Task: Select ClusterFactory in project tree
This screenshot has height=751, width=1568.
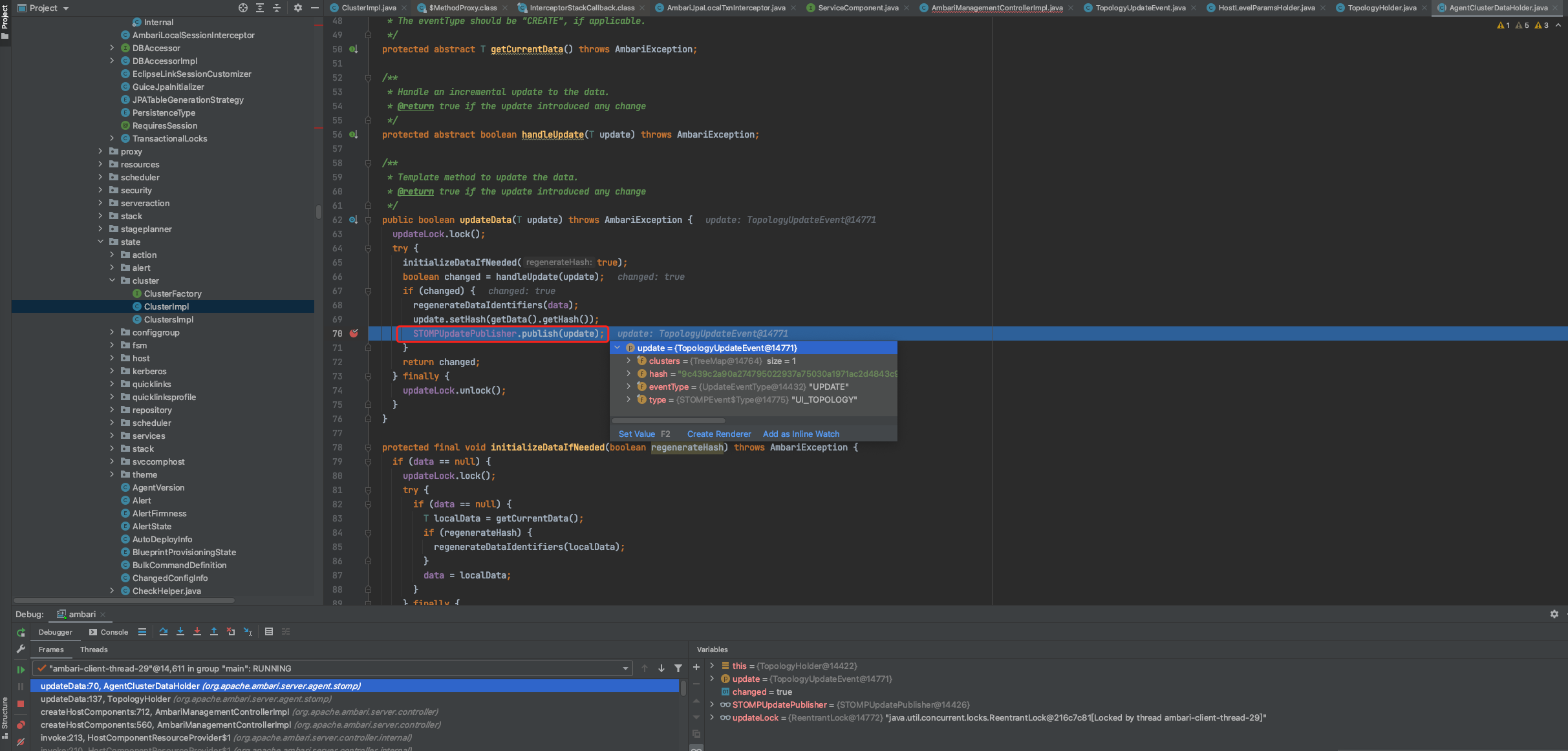Action: click(173, 293)
